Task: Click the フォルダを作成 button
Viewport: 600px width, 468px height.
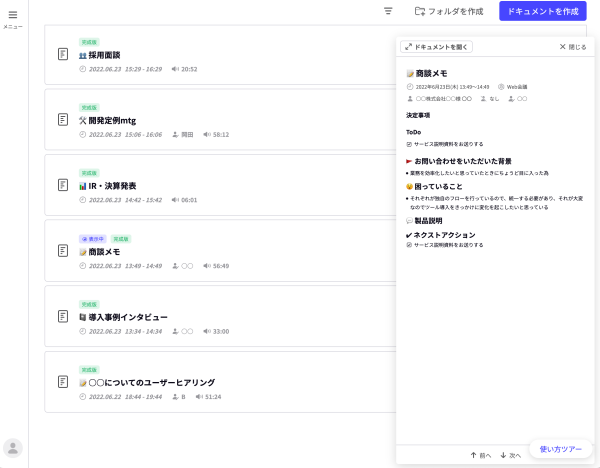Action: coord(449,11)
